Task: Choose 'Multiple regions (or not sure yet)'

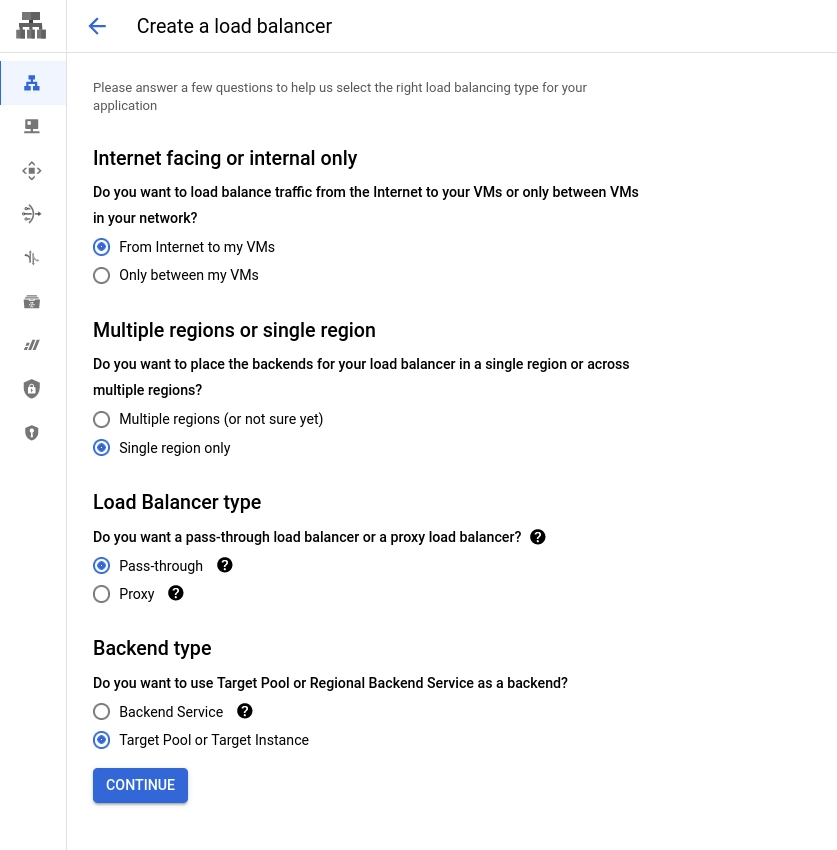Action: pos(101,419)
